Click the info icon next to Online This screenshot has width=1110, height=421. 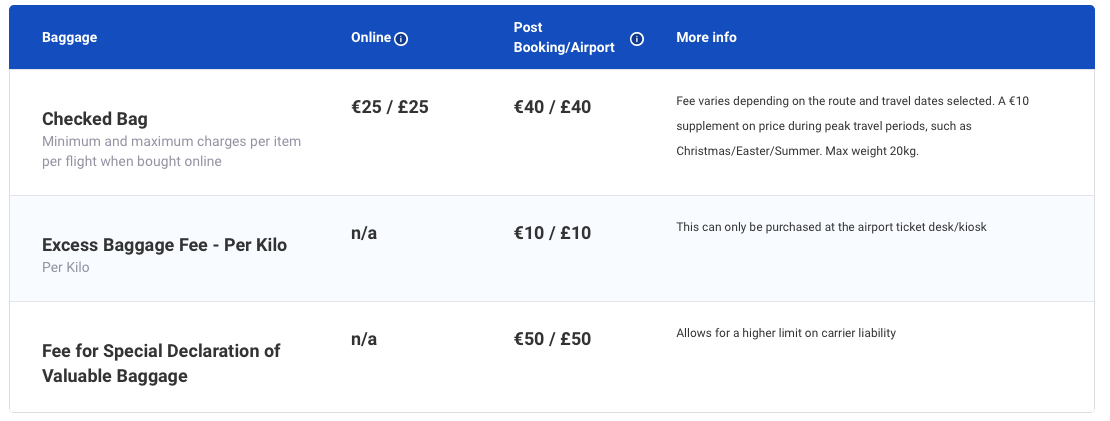(401, 39)
